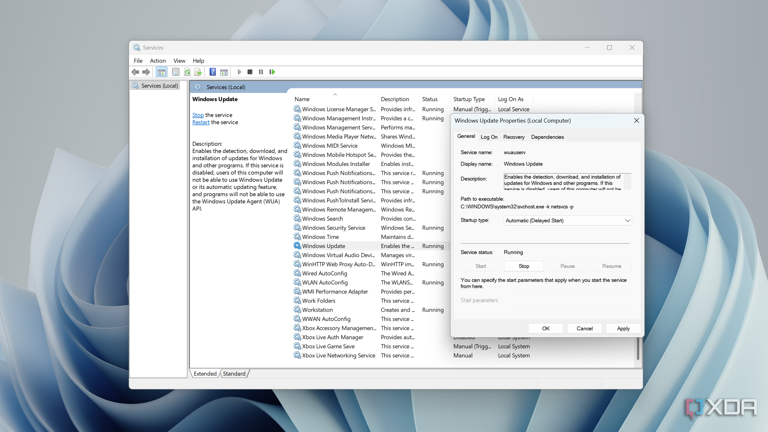Image resolution: width=768 pixels, height=432 pixels.
Task: Click OK in the properties dialog
Action: 546,329
